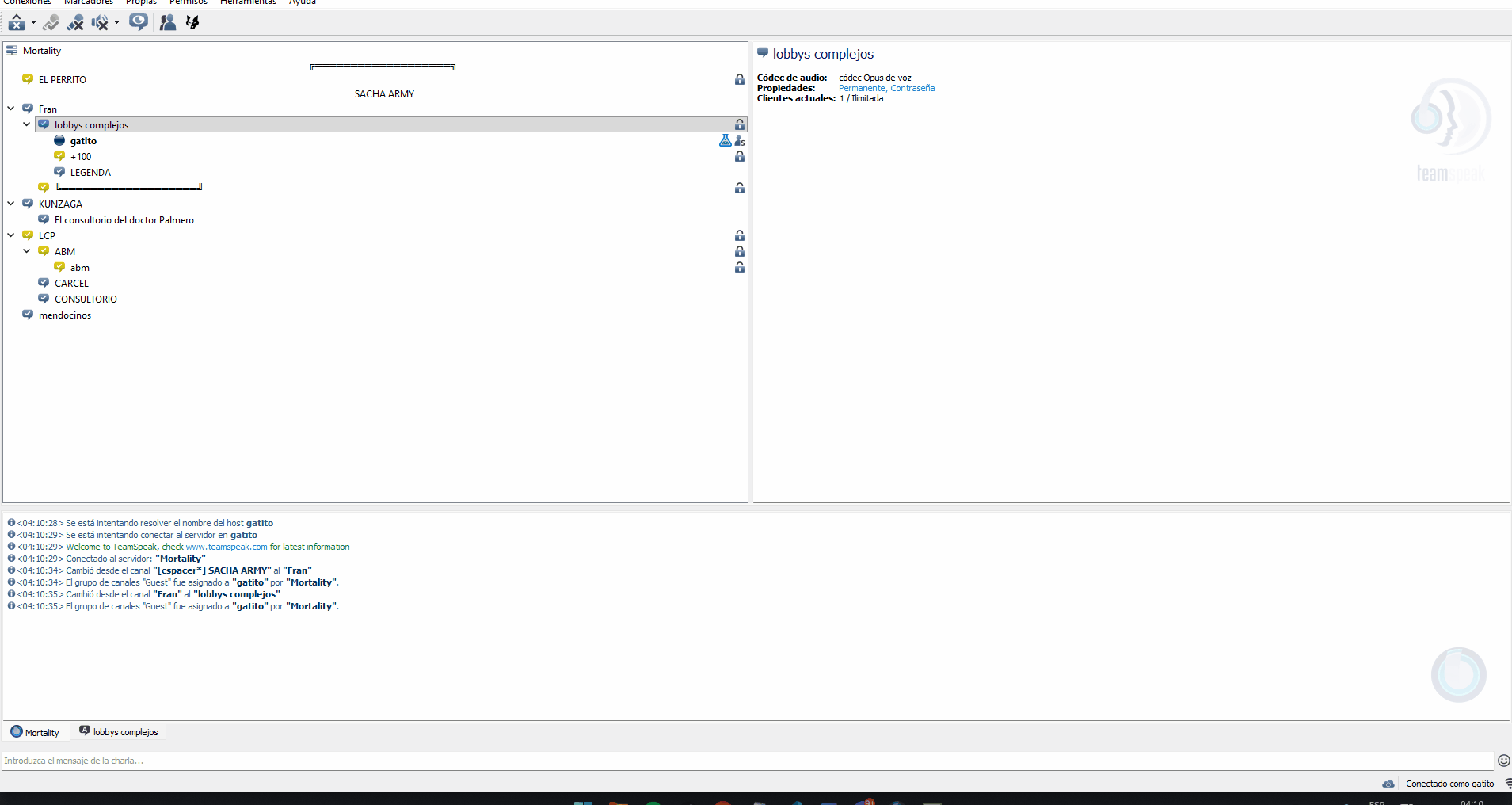Switch to the Mortality tab
This screenshot has height=805, width=1512.
click(x=35, y=731)
